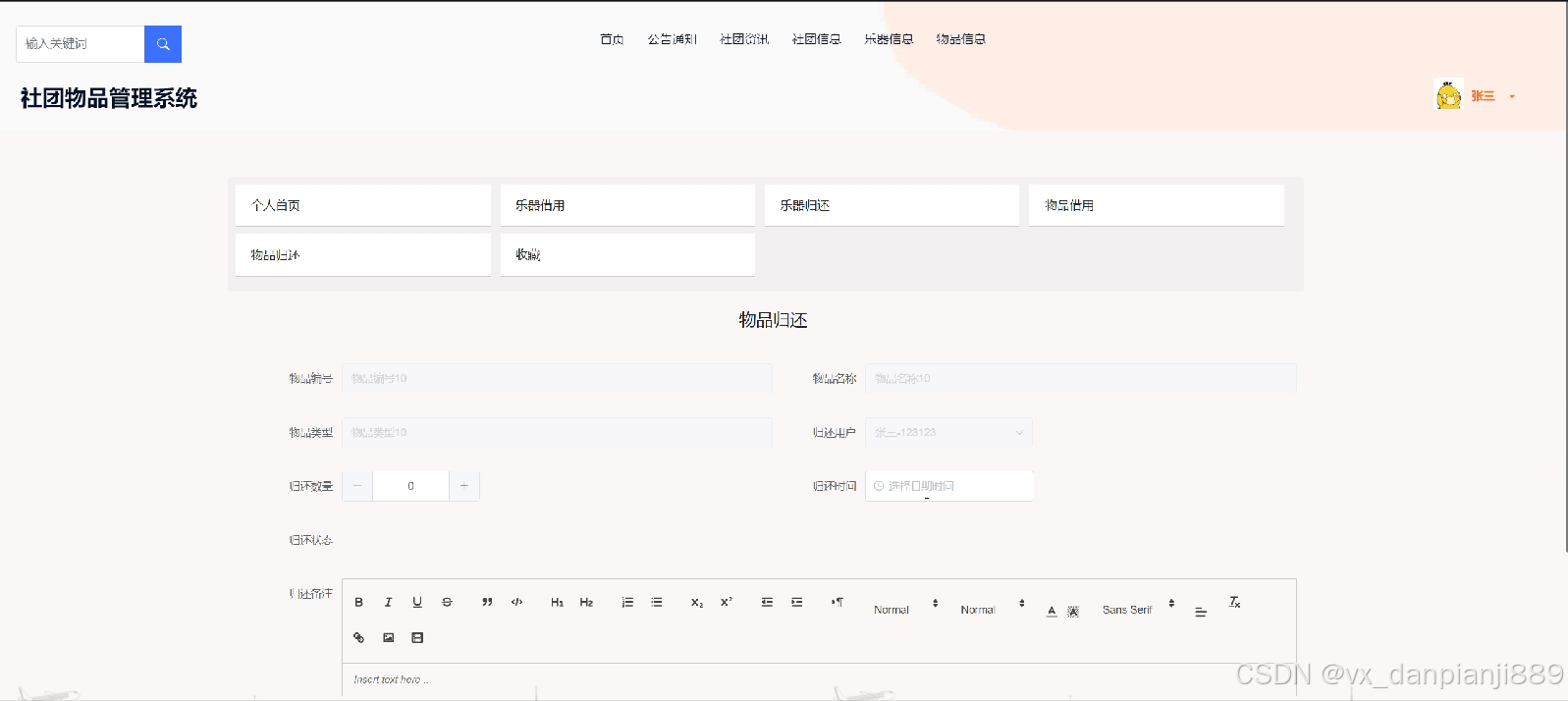Select the 物品归还 menu card
The image size is (1568, 701).
click(363, 254)
